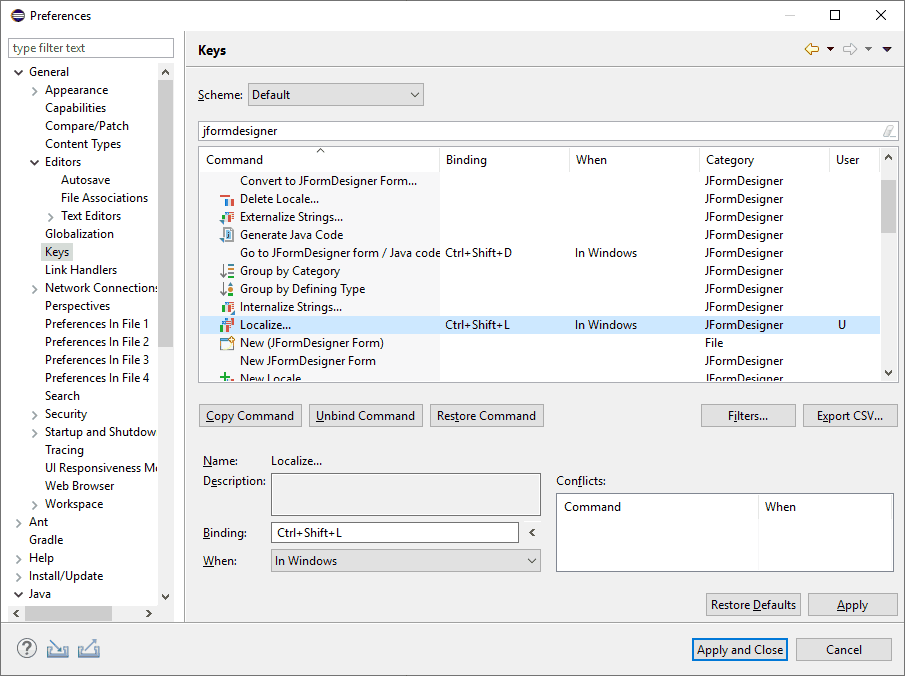The image size is (905, 676).
Task: Click the Group by Defining Type icon
Action: click(x=227, y=289)
